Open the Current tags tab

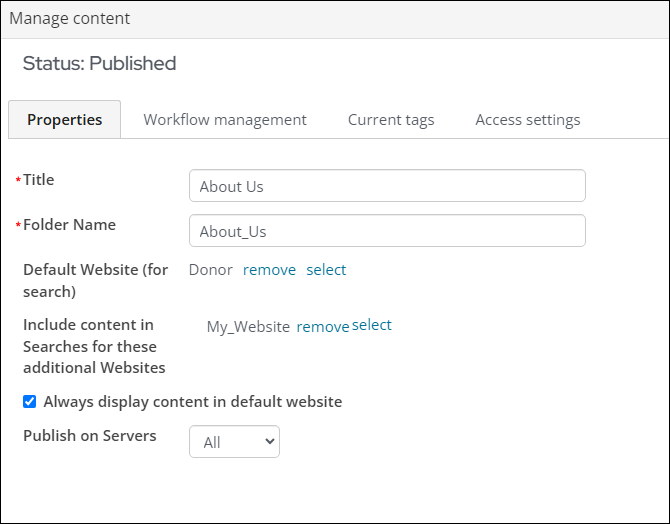tap(391, 120)
